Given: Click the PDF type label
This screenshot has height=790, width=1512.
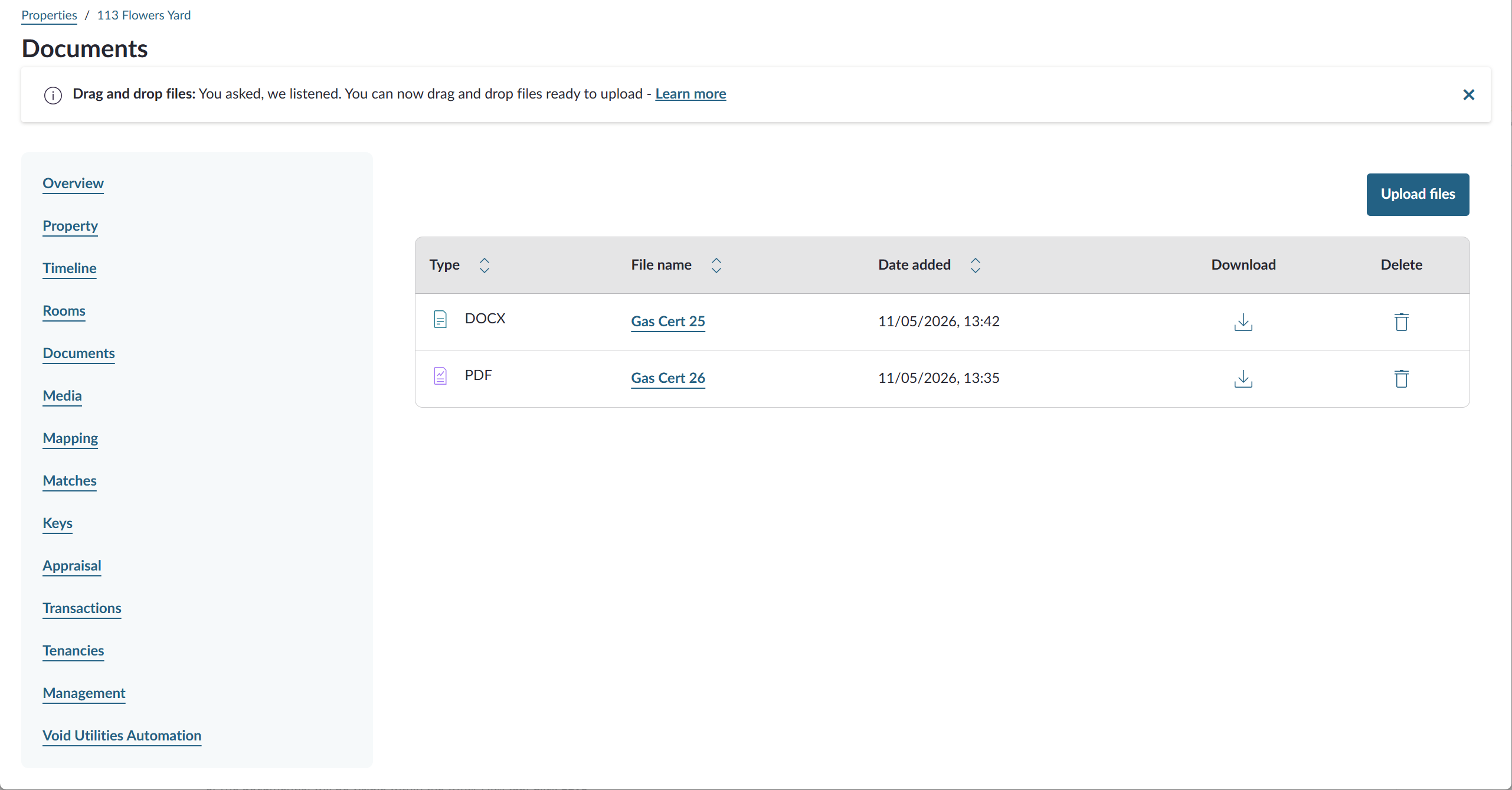Looking at the screenshot, I should pyautogui.click(x=478, y=375).
